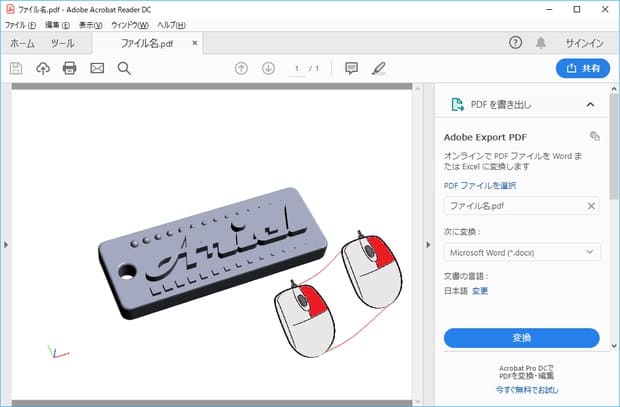
Task: Click the 次に変換 label
Action: tap(462, 231)
